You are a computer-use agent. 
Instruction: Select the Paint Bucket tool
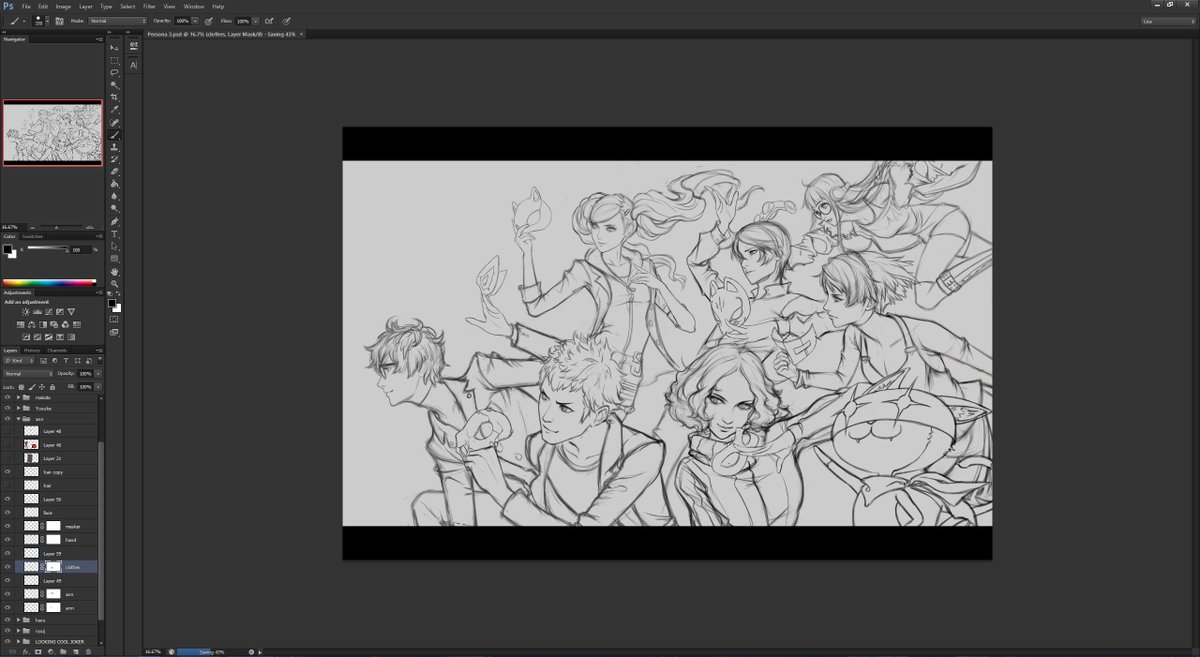[x=114, y=184]
